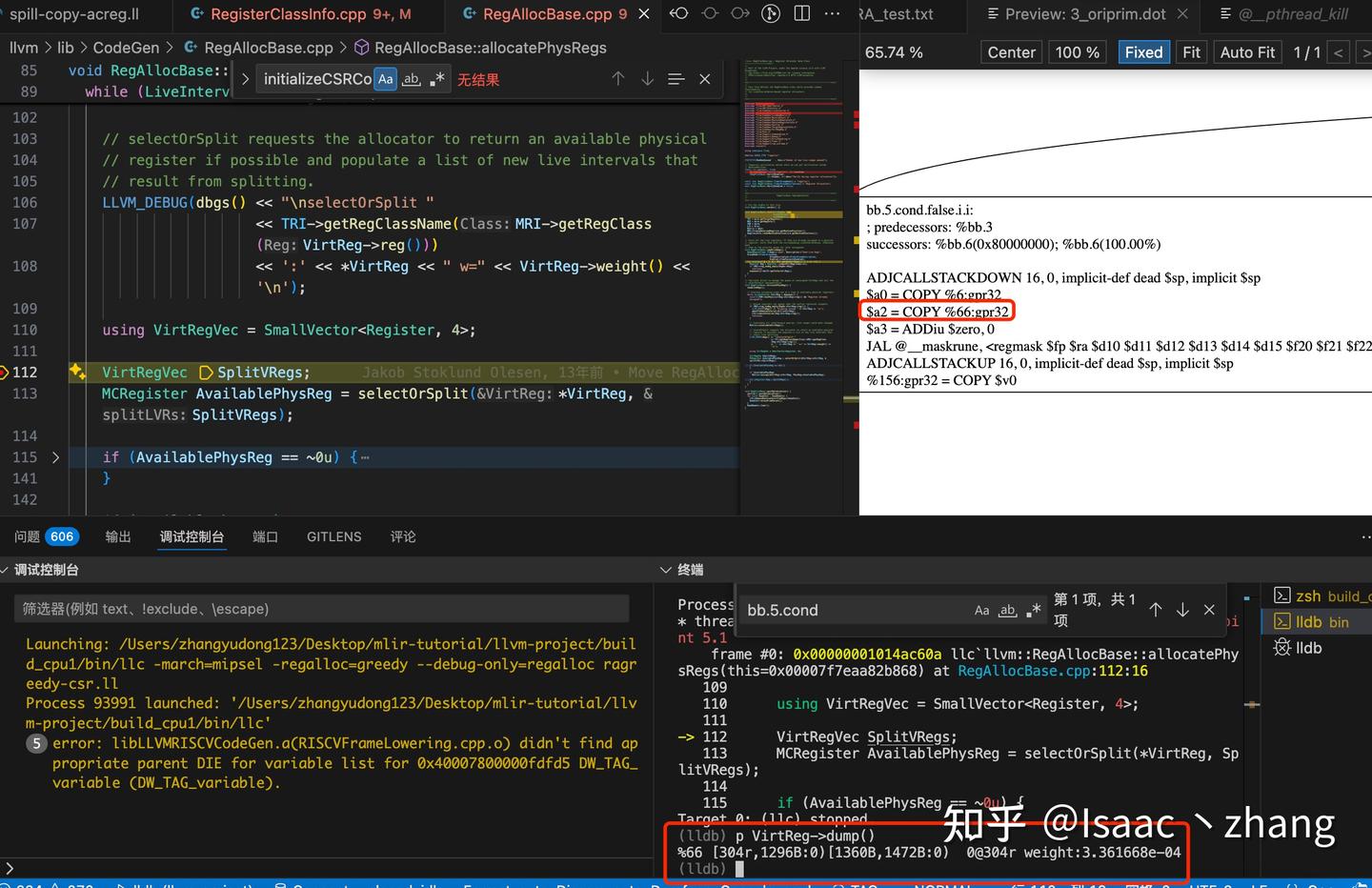The image size is (1372, 888).
Task: Toggle whole word match in terminal find bar
Action: tap(1007, 610)
